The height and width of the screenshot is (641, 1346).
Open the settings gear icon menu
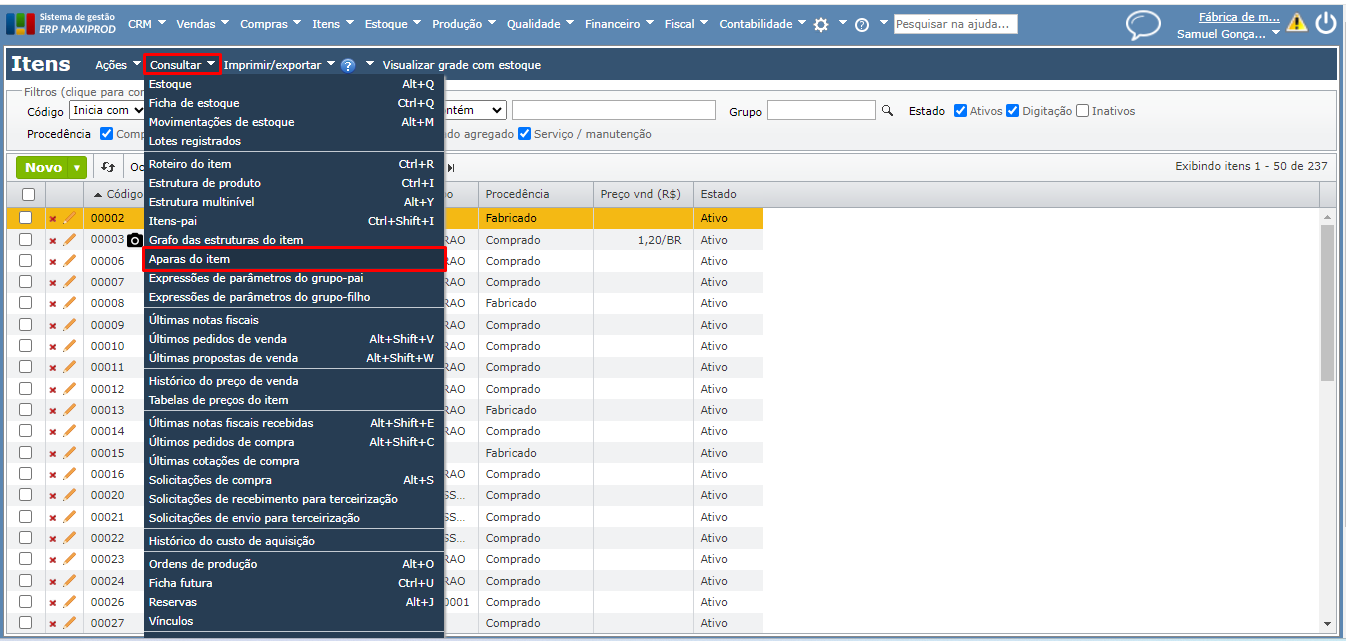[x=821, y=24]
